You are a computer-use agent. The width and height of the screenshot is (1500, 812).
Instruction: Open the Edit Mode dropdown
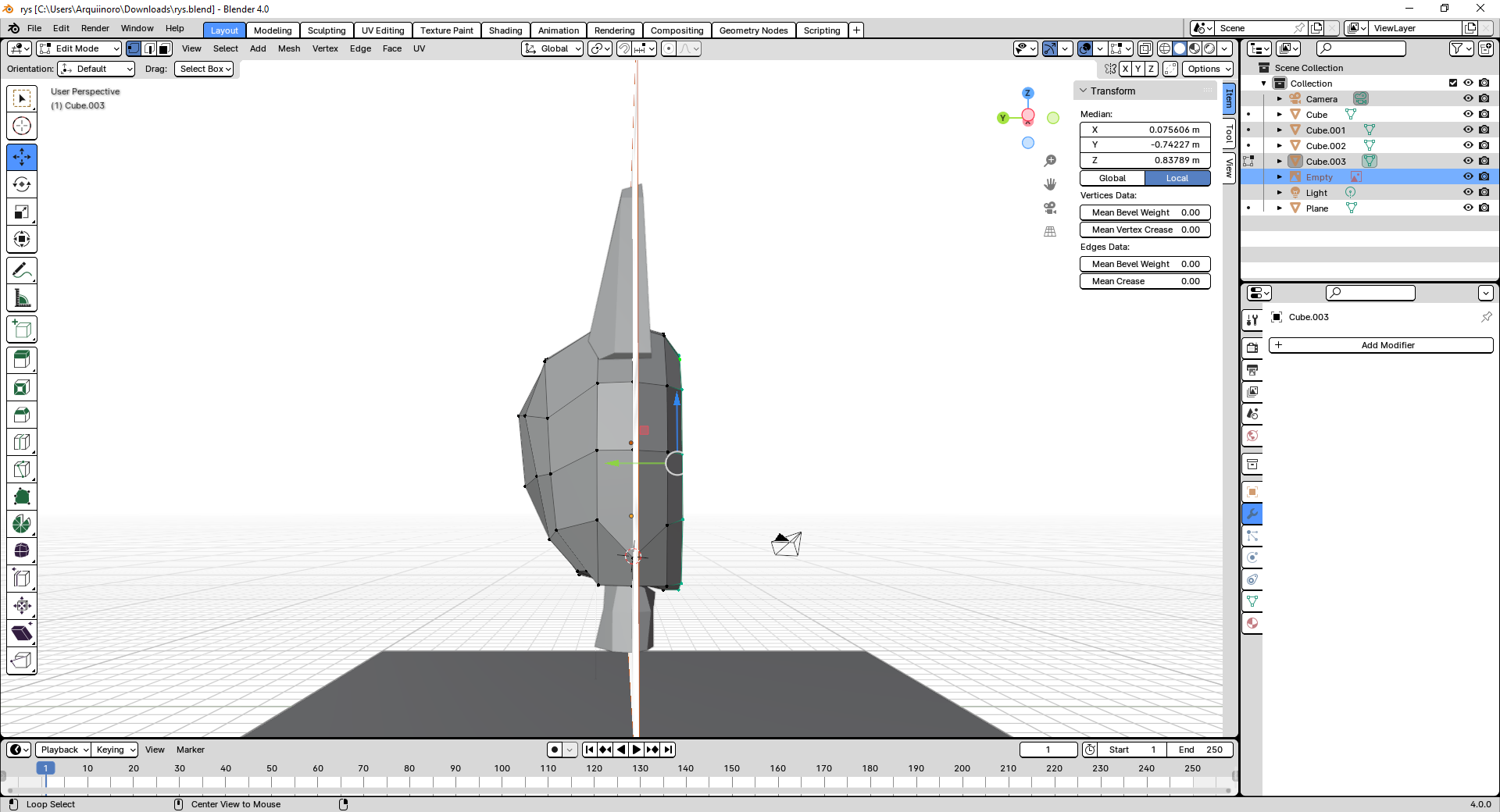coord(79,48)
